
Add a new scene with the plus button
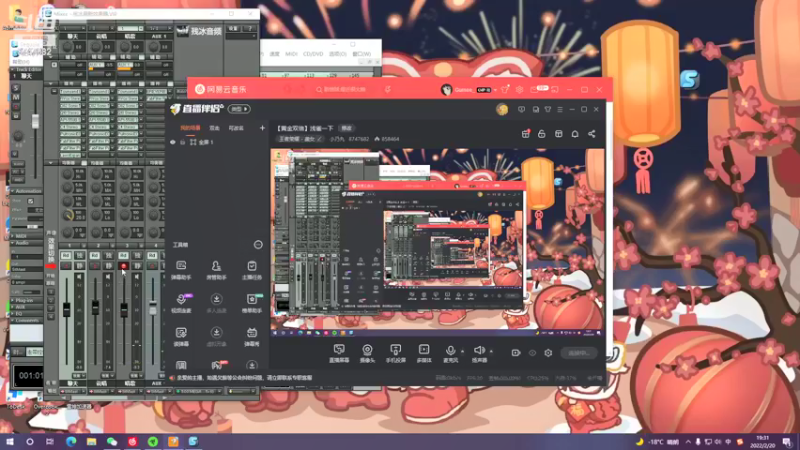tap(262, 128)
